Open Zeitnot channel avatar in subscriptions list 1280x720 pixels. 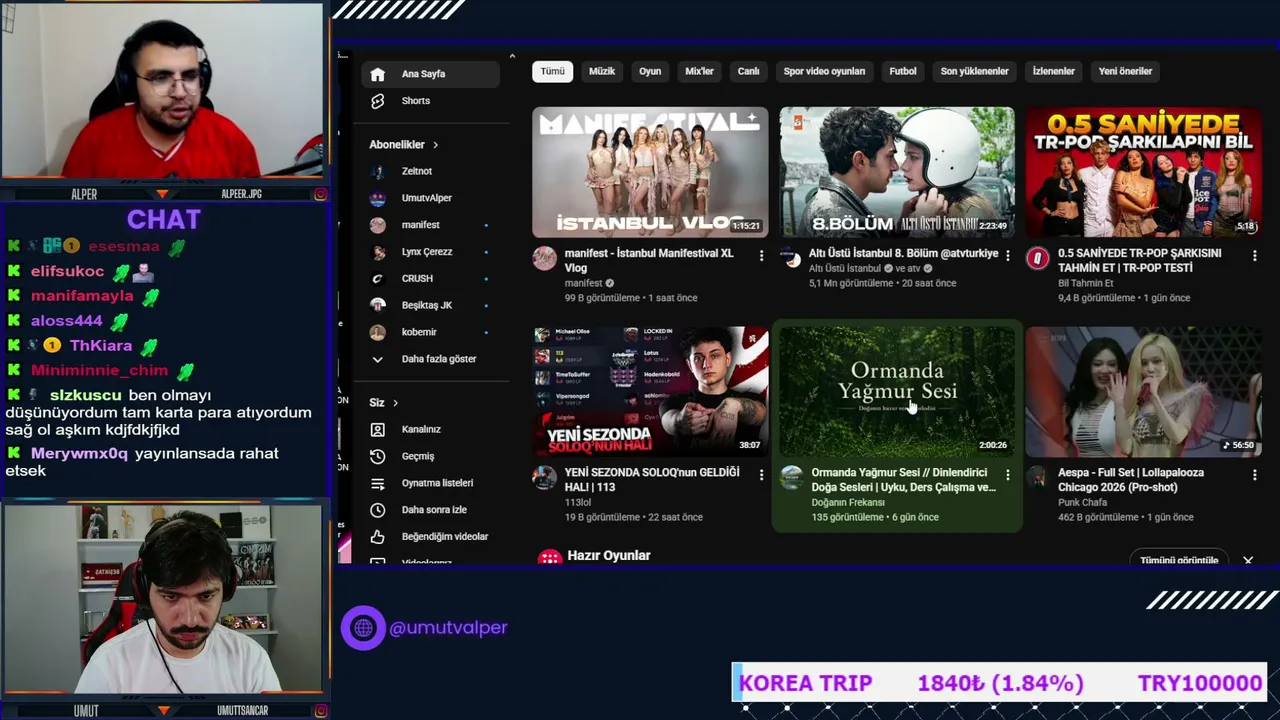[377, 171]
